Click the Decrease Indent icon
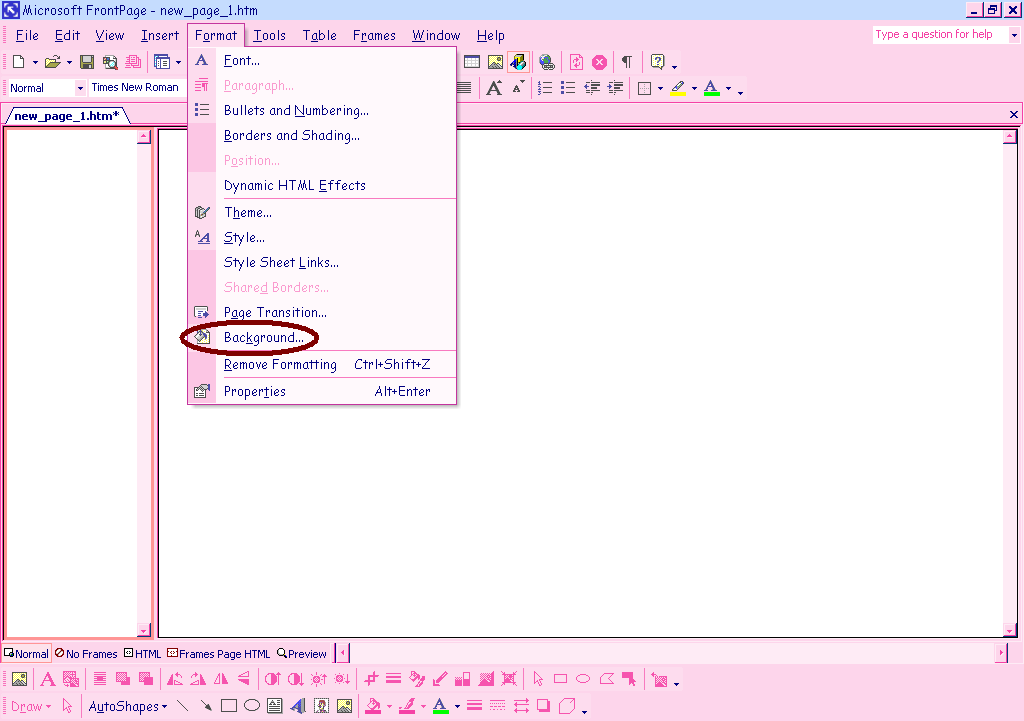This screenshot has width=1024, height=721. click(592, 88)
